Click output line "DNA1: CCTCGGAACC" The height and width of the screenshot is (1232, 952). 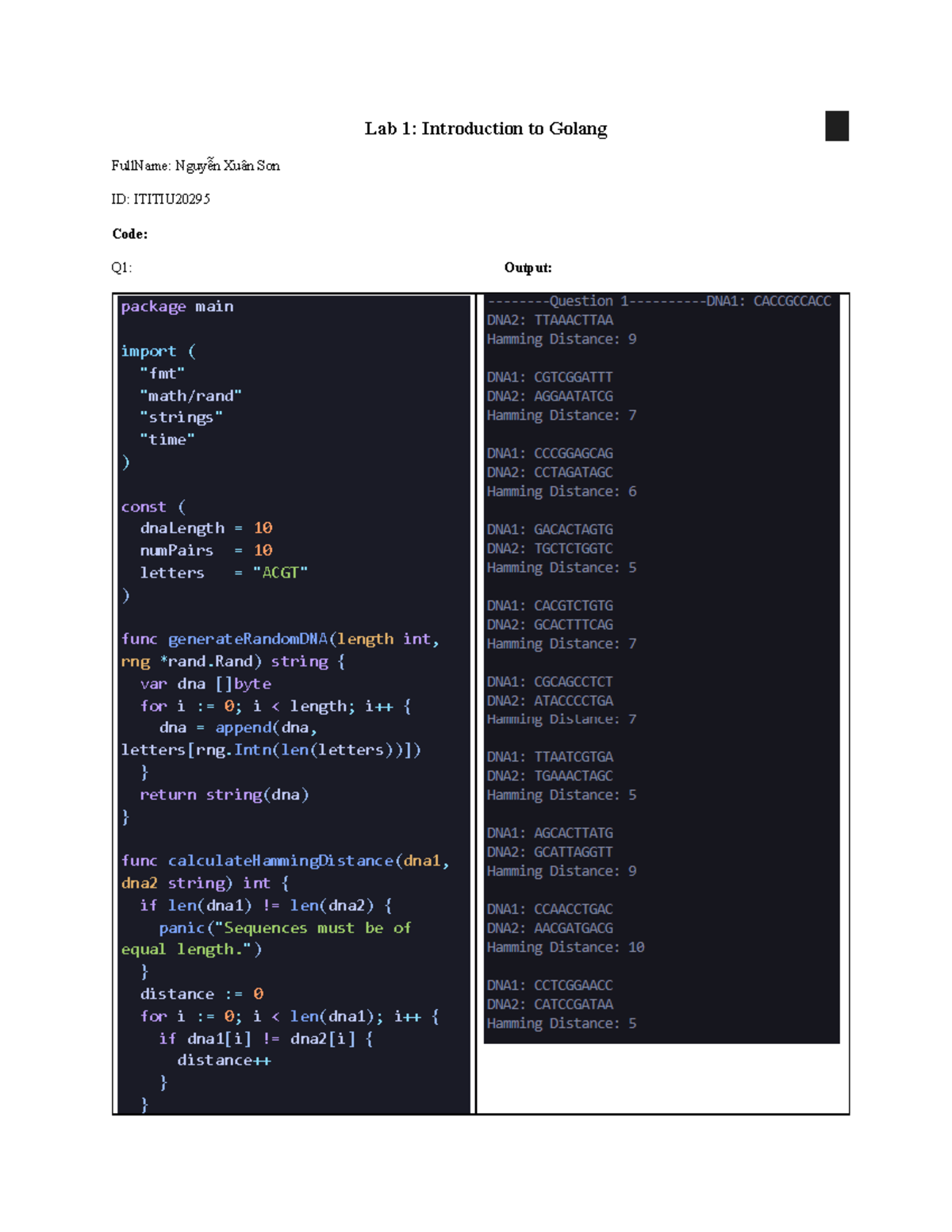pos(550,986)
